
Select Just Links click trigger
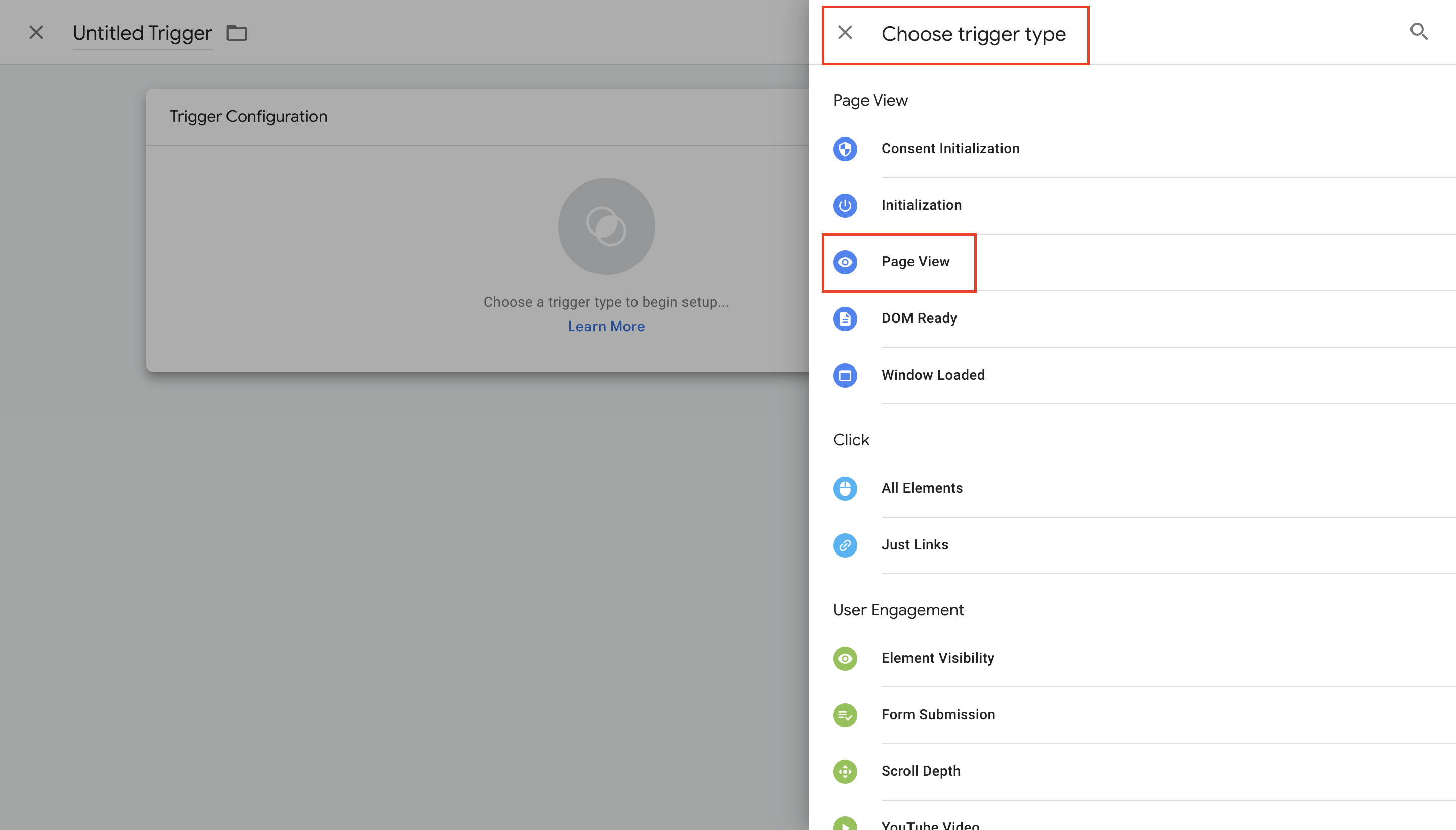click(1132, 545)
